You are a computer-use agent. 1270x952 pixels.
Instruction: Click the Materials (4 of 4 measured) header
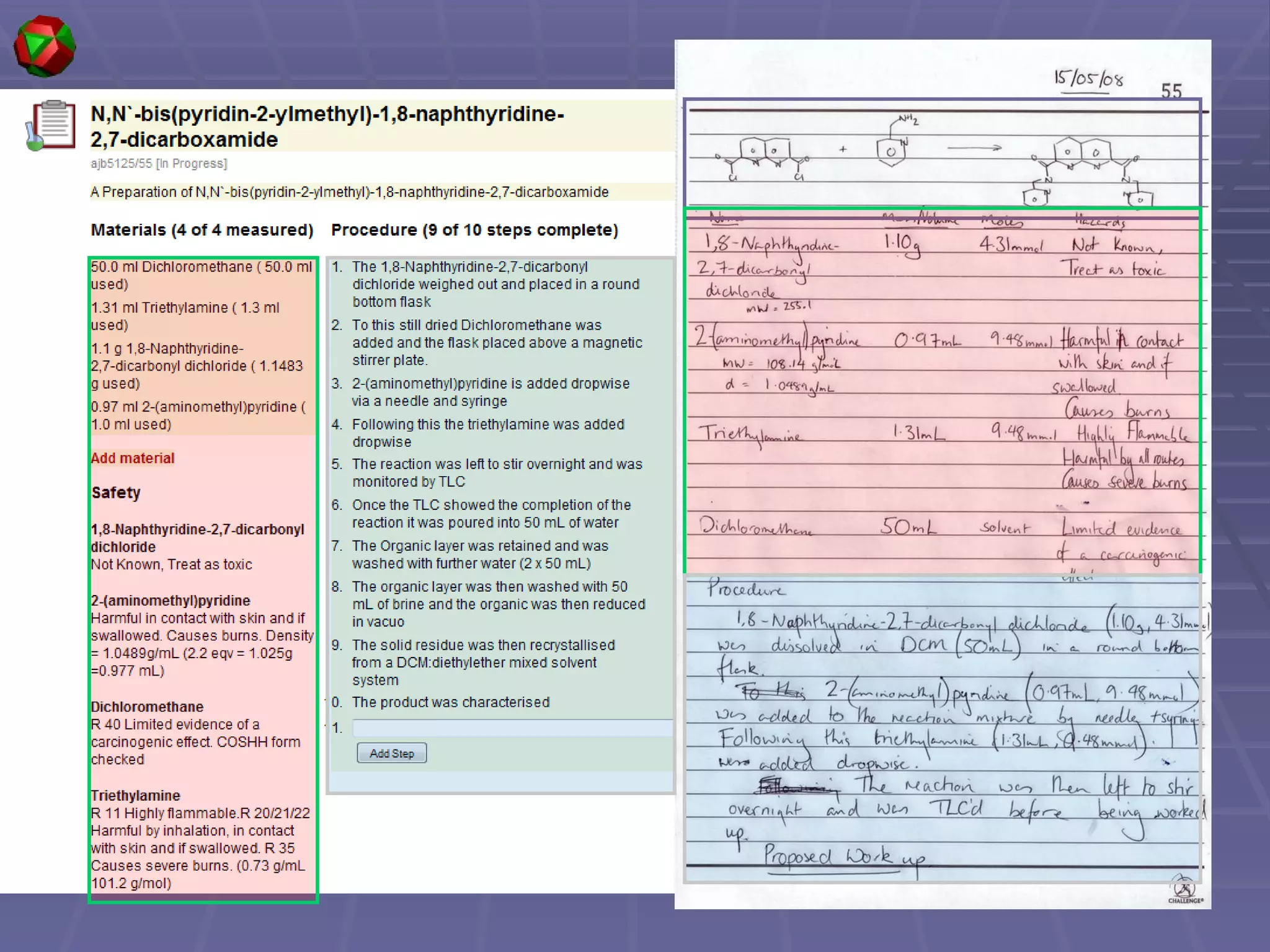click(202, 230)
